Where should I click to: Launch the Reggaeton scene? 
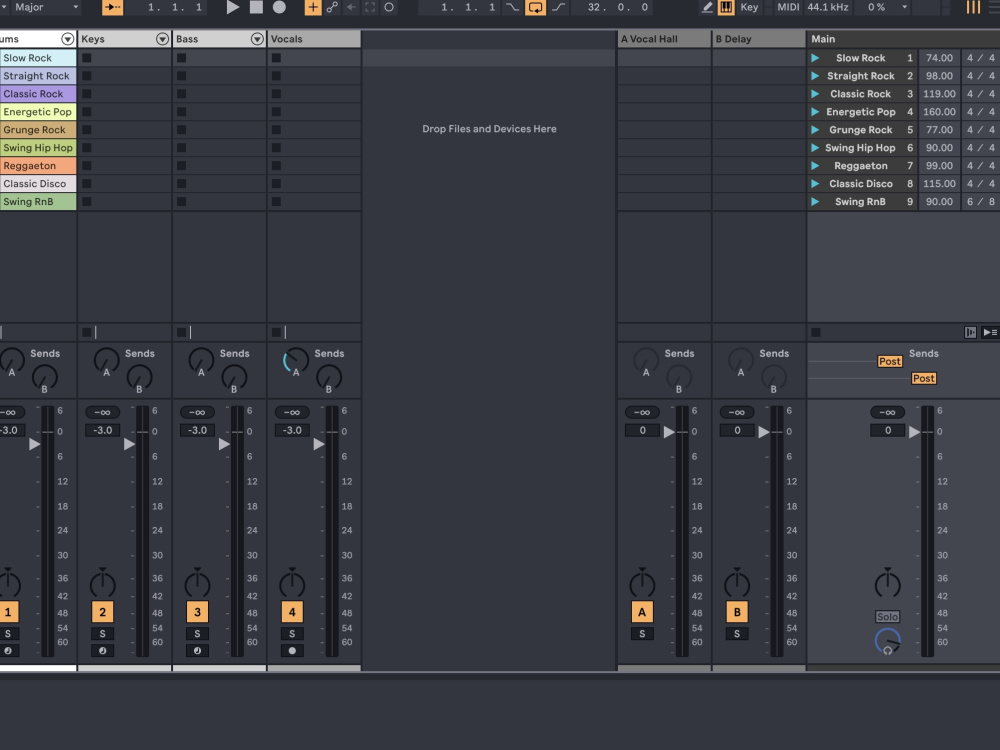pyautogui.click(x=815, y=166)
